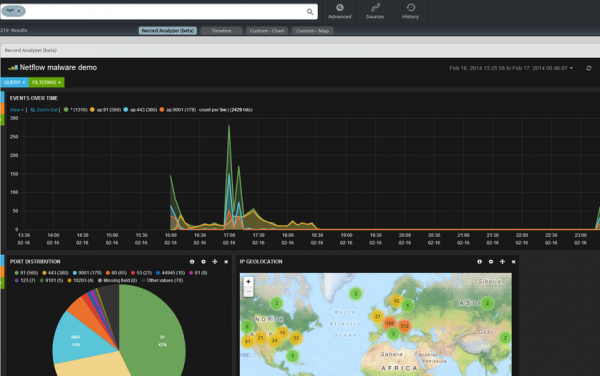Open the Sources panel
Image resolution: width=600 pixels, height=376 pixels.
coord(375,11)
